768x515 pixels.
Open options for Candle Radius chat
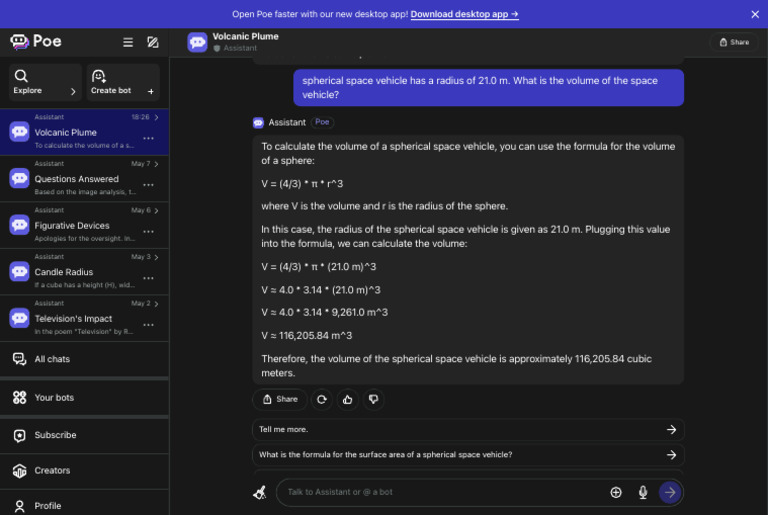click(148, 278)
